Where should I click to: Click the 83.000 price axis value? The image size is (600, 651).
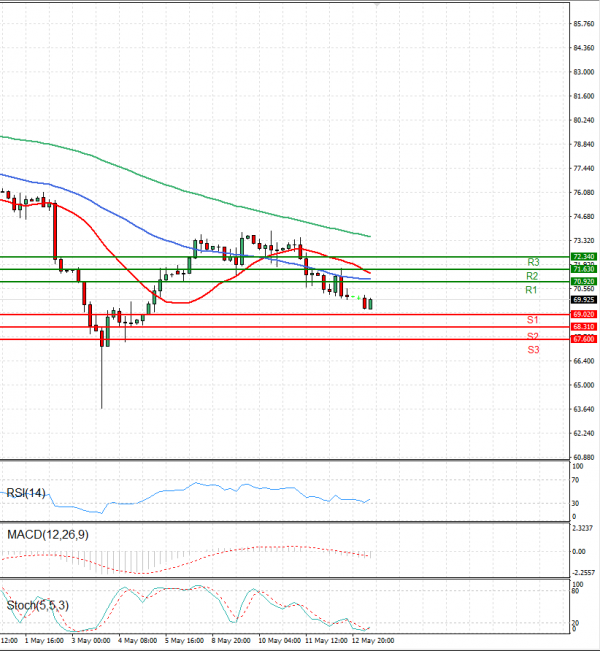(584, 72)
